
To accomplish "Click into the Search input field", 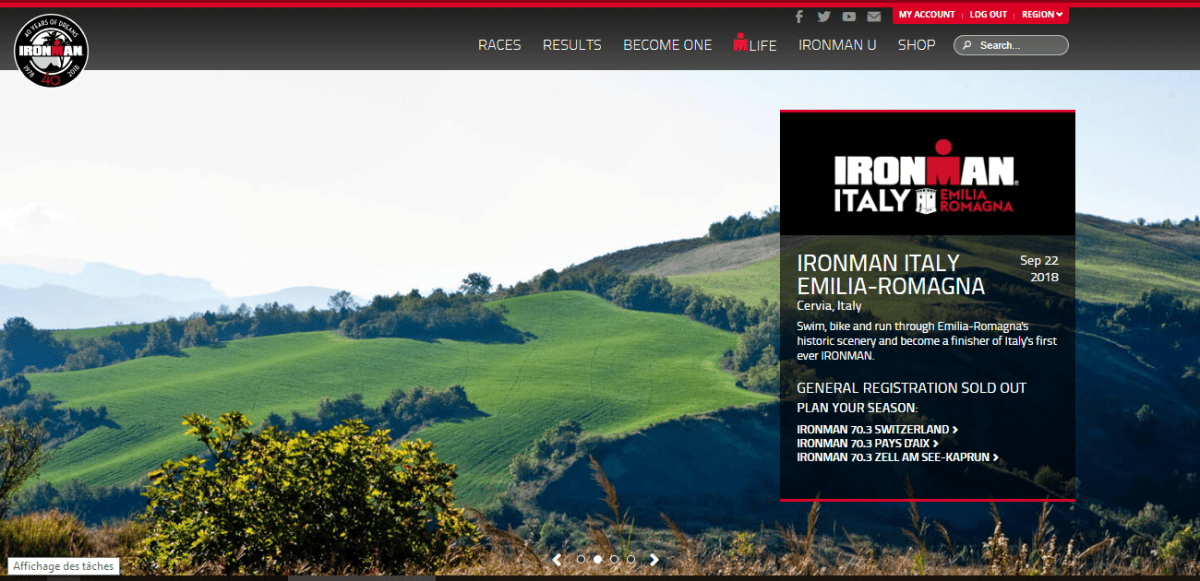I will pyautogui.click(x=1018, y=45).
